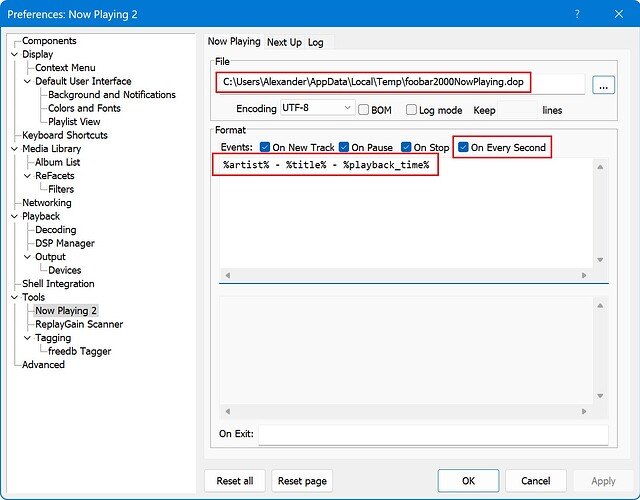Select the Filters tree item

pos(61,189)
